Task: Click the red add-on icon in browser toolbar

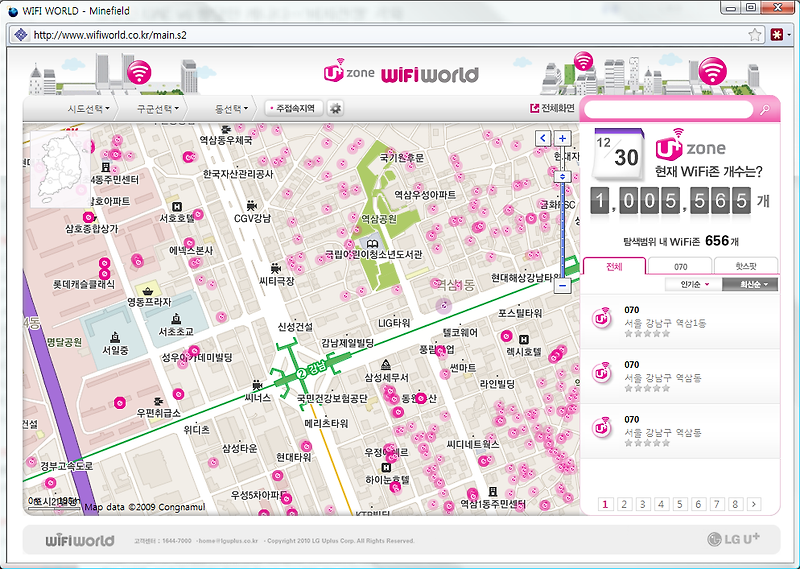Action: click(x=777, y=35)
